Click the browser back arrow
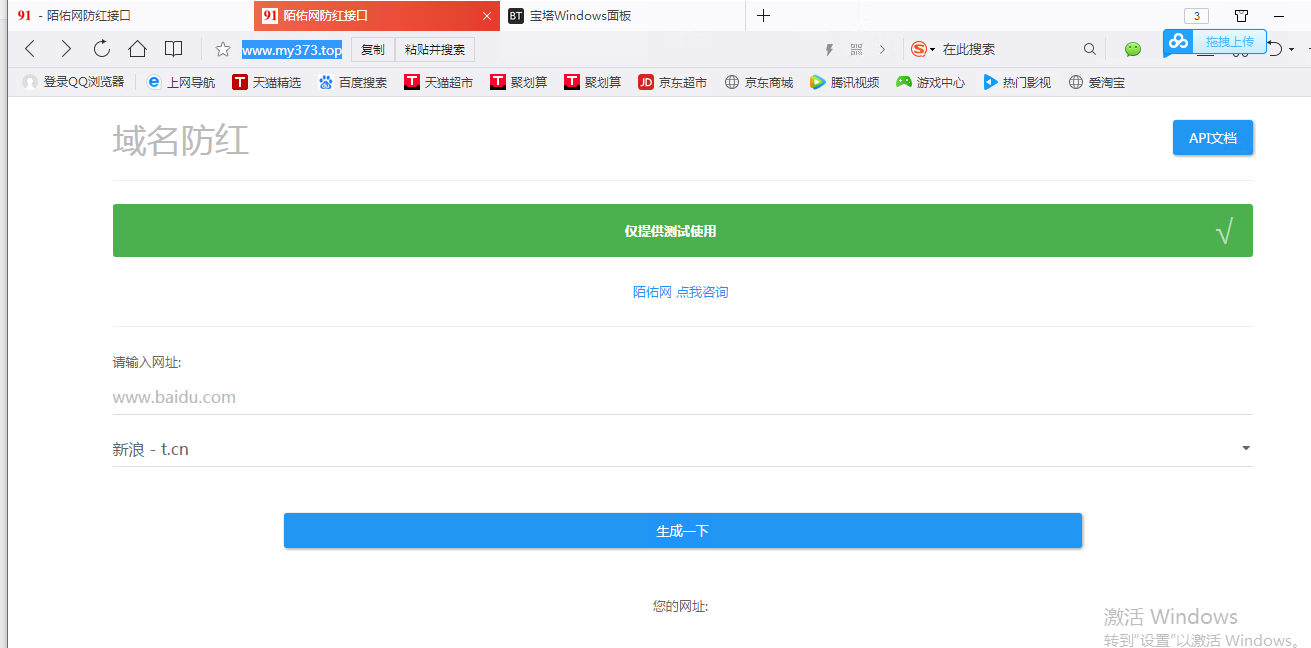 [x=30, y=49]
